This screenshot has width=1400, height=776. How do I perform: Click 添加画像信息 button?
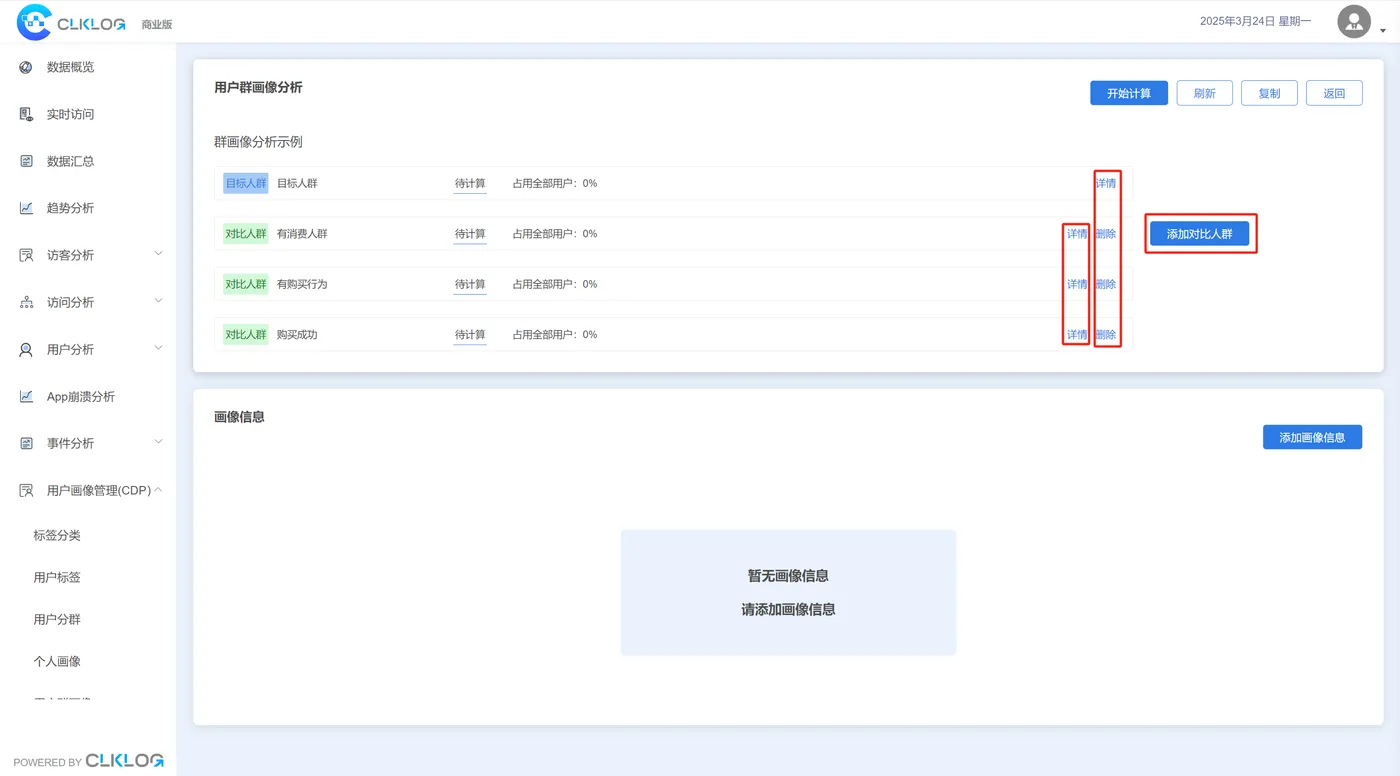point(1312,437)
